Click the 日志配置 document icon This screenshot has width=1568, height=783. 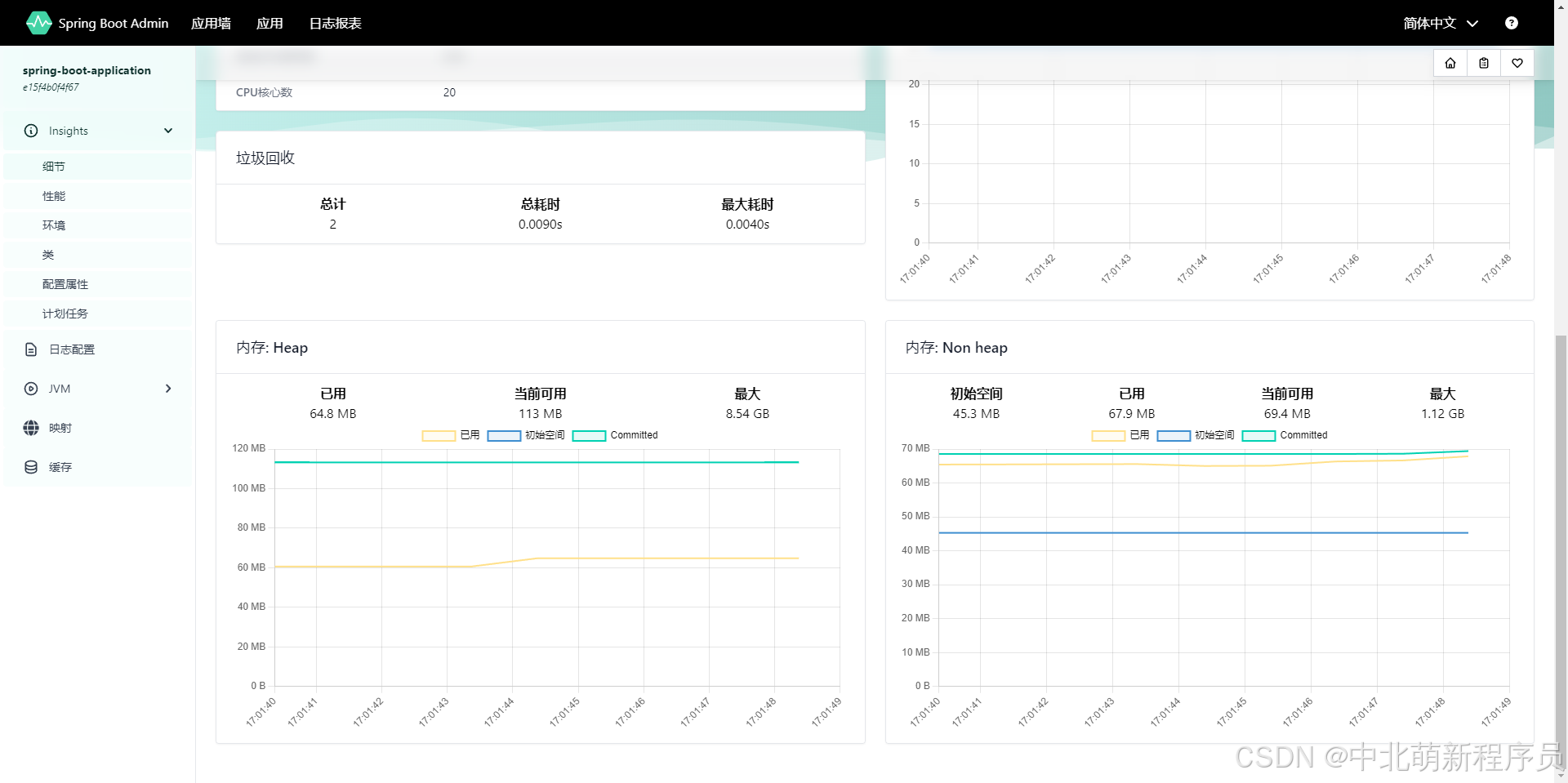31,349
